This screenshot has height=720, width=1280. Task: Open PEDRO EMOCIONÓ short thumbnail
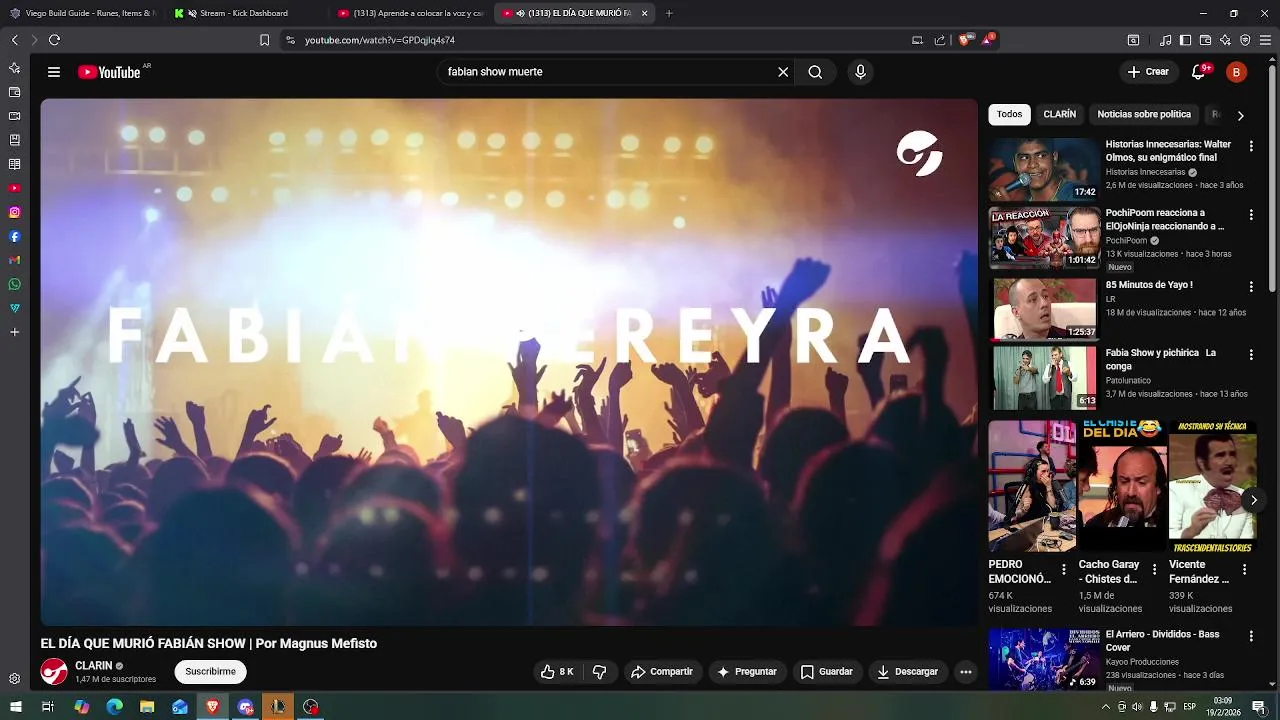(1032, 486)
